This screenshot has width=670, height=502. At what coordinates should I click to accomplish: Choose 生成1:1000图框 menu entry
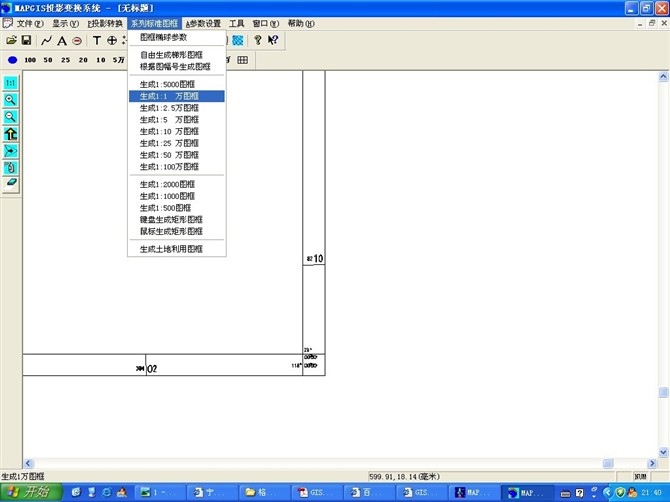click(177, 196)
